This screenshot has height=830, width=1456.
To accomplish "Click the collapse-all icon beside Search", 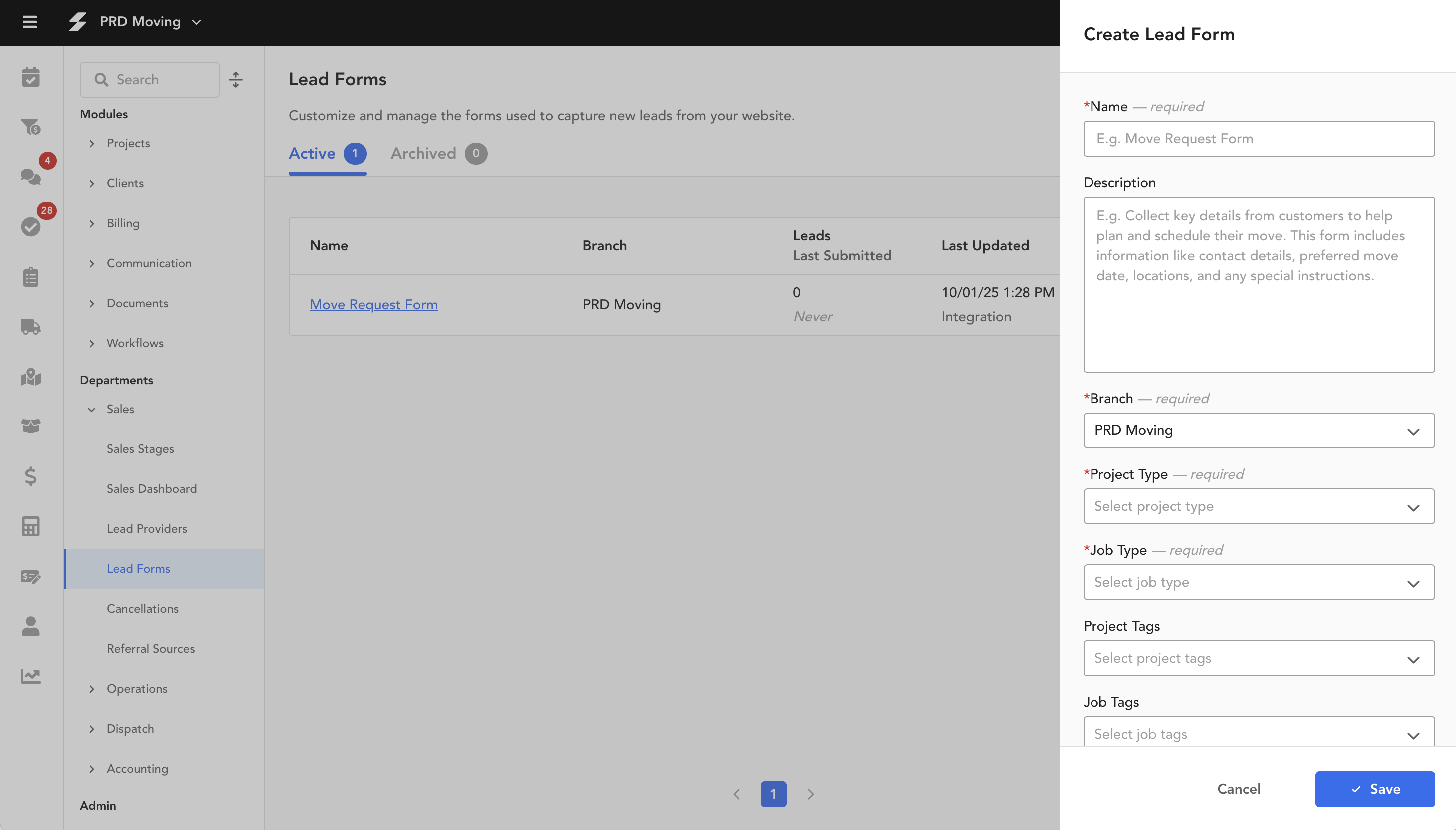I will point(235,80).
